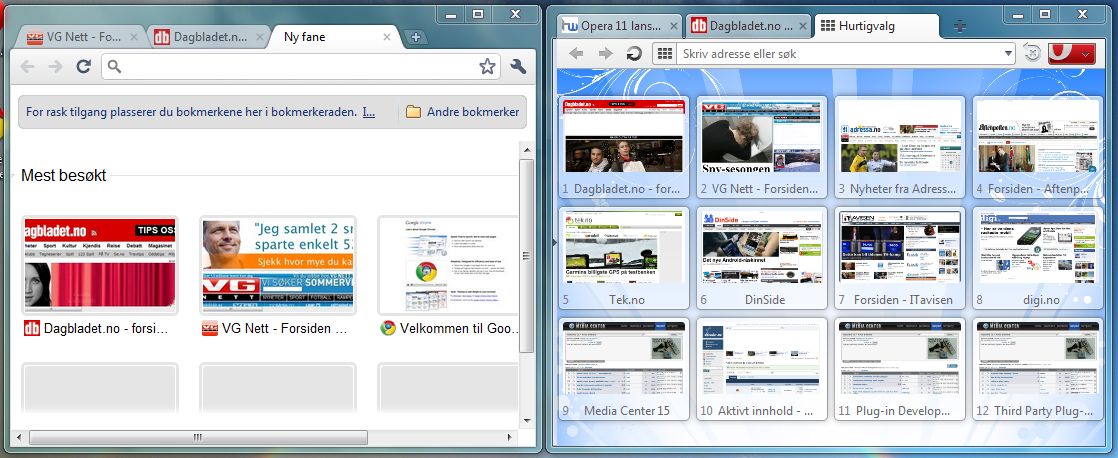Expand Opera's address field dropdown arrow

1007,54
